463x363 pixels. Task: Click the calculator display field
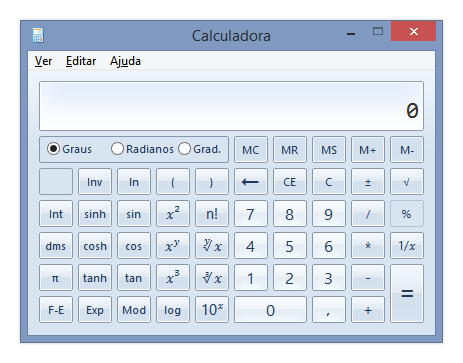231,106
